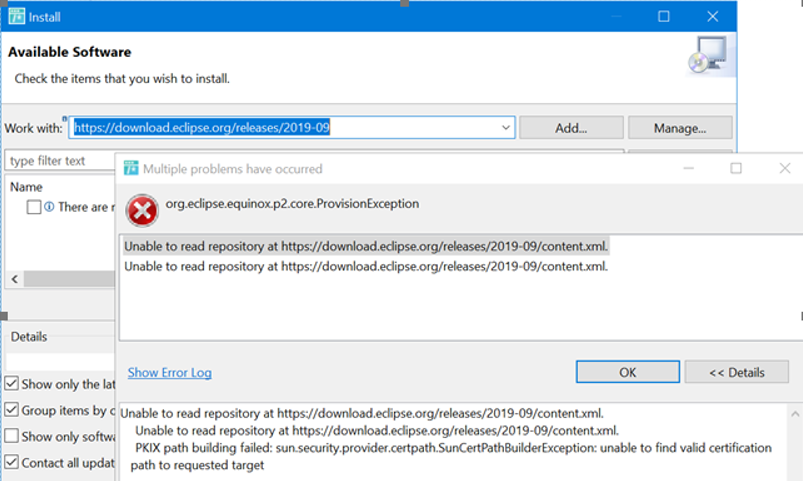
Task: Collapse the error details with '<< Details'
Action: tap(736, 372)
